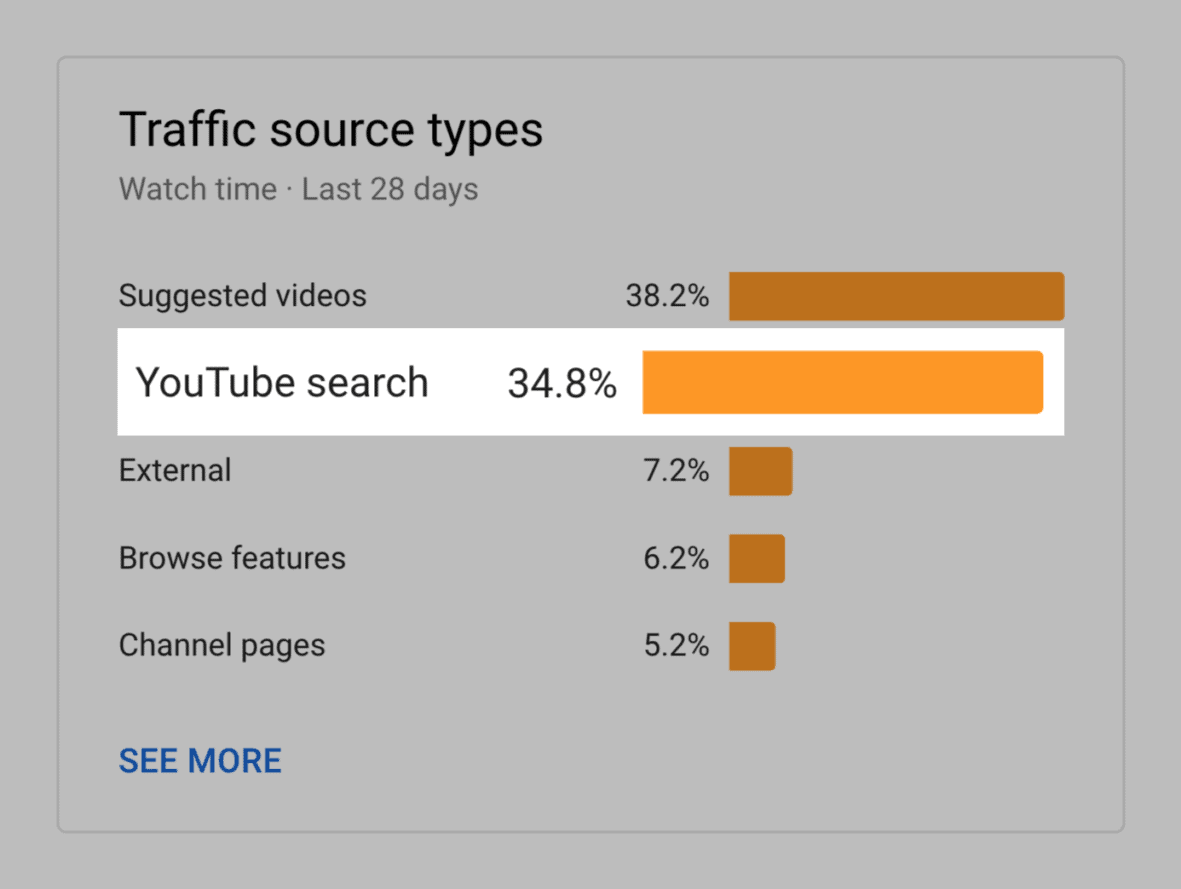
Task: Select the Channel pages label
Action: (222, 645)
